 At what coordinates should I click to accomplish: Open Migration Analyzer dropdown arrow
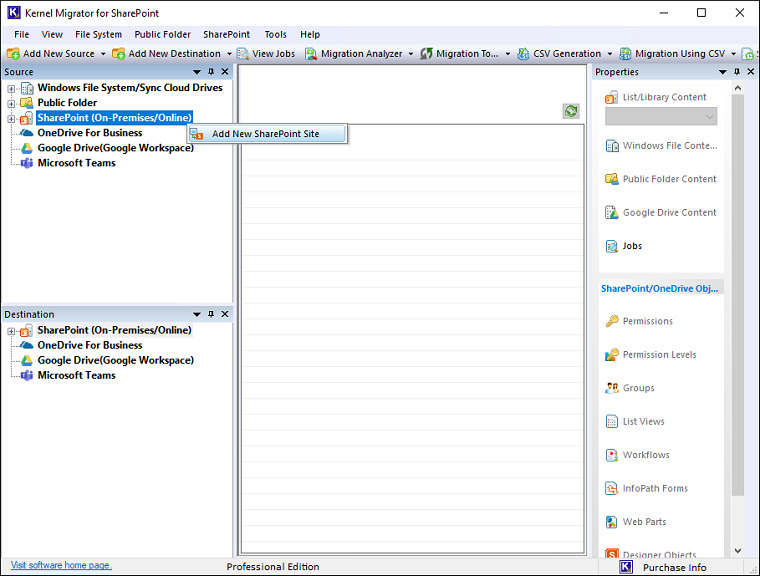(411, 54)
